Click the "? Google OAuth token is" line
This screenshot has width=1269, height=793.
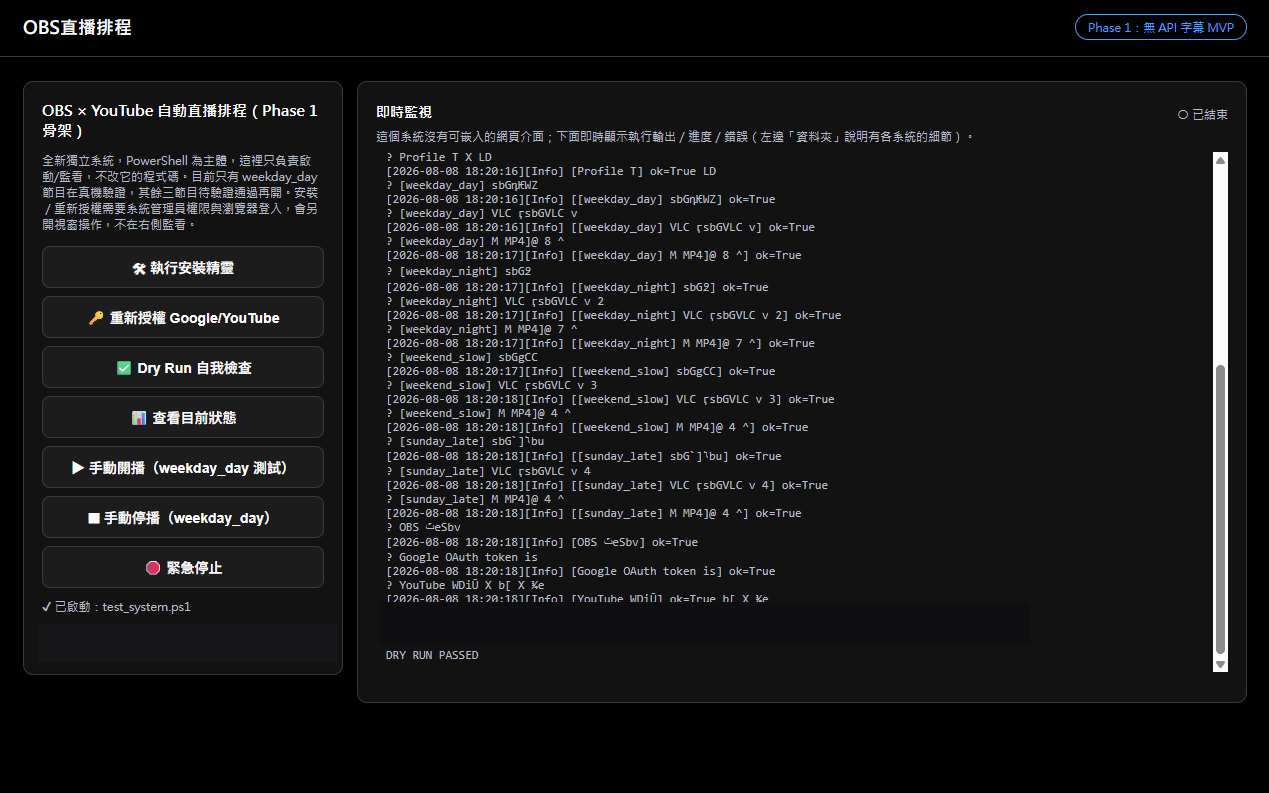462,557
